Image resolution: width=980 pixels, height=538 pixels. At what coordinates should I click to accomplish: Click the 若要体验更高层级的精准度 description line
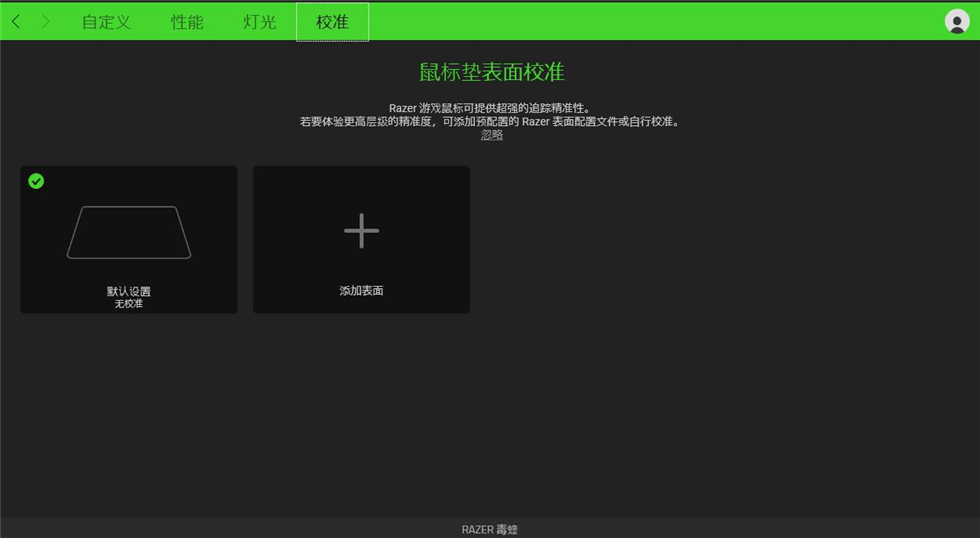pos(490,121)
